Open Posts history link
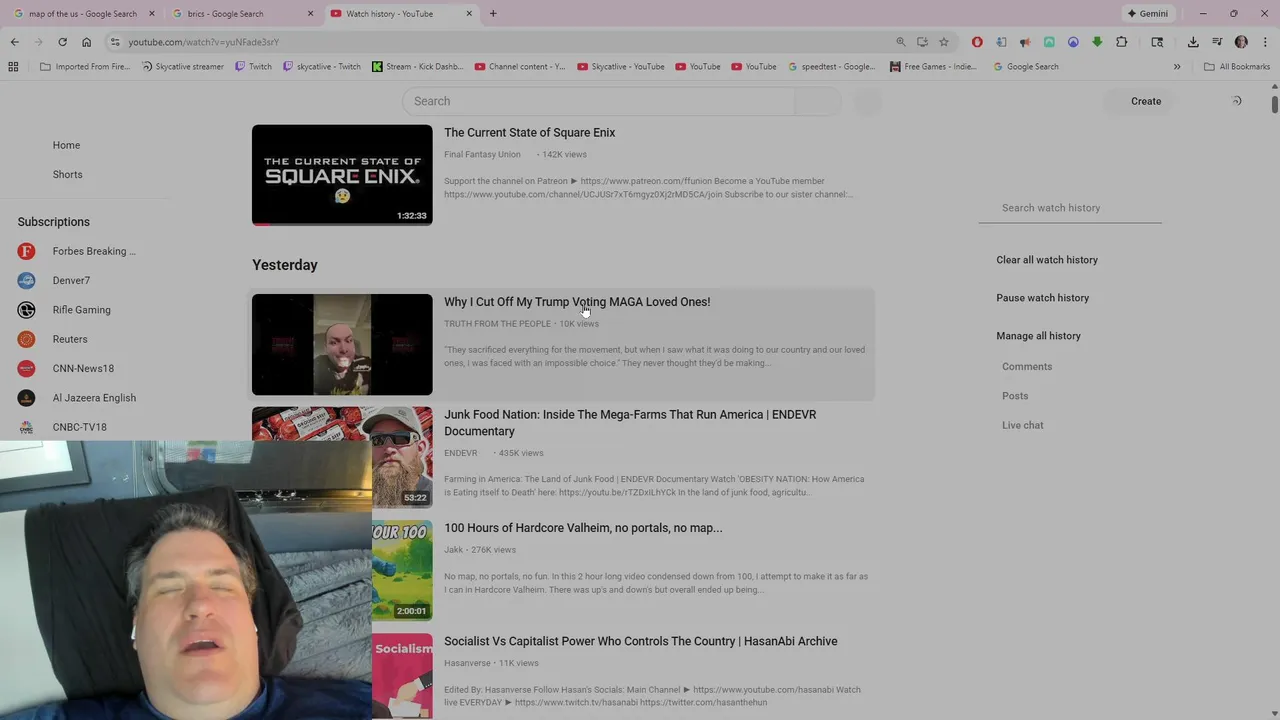 1015,396
